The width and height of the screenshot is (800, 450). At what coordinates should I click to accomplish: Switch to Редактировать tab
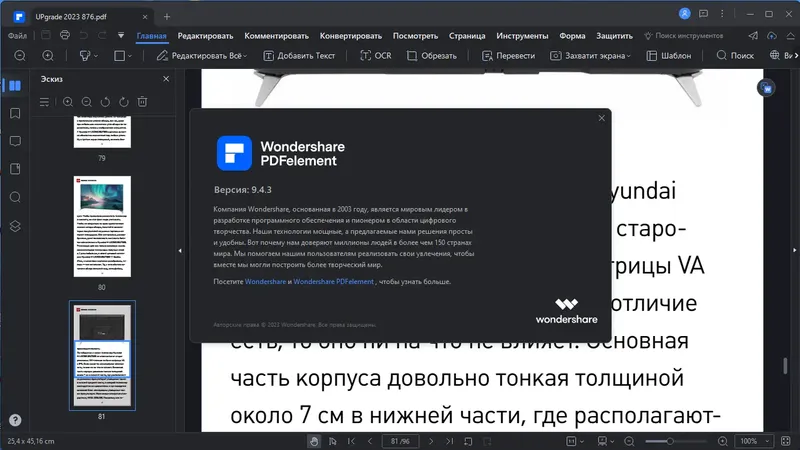click(205, 36)
